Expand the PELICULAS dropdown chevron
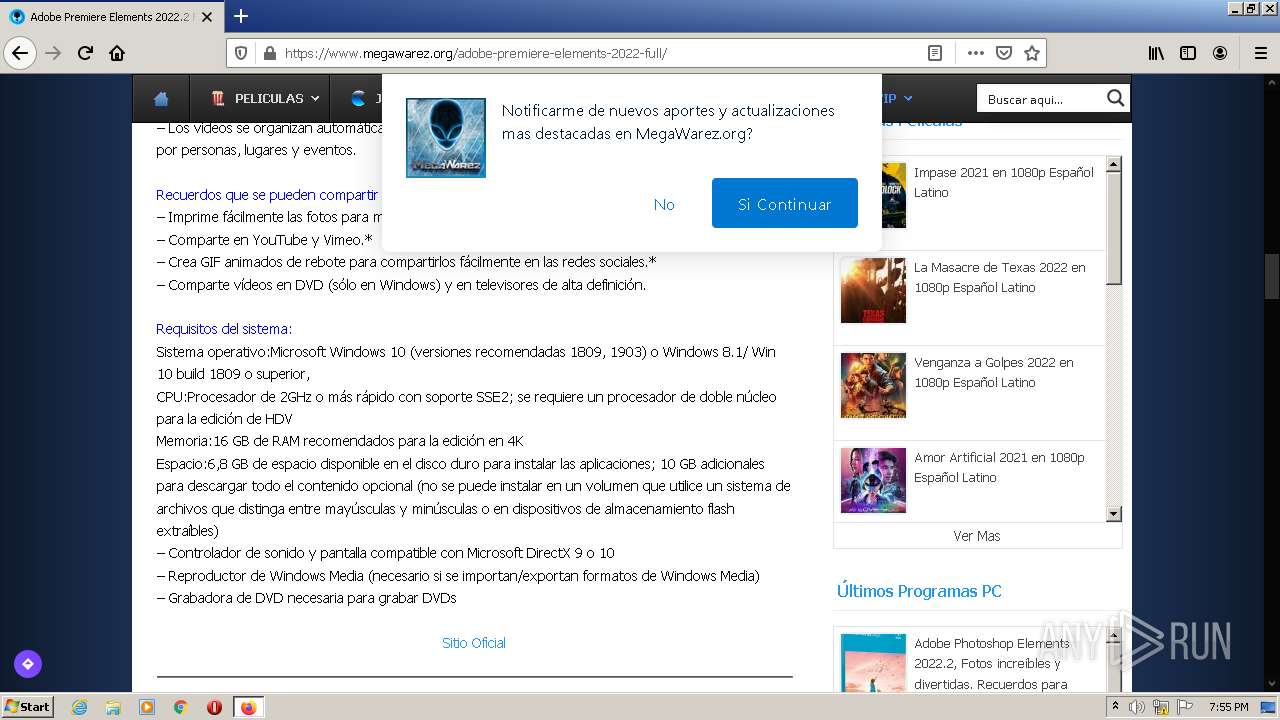1280x720 pixels. pyautogui.click(x=315, y=98)
